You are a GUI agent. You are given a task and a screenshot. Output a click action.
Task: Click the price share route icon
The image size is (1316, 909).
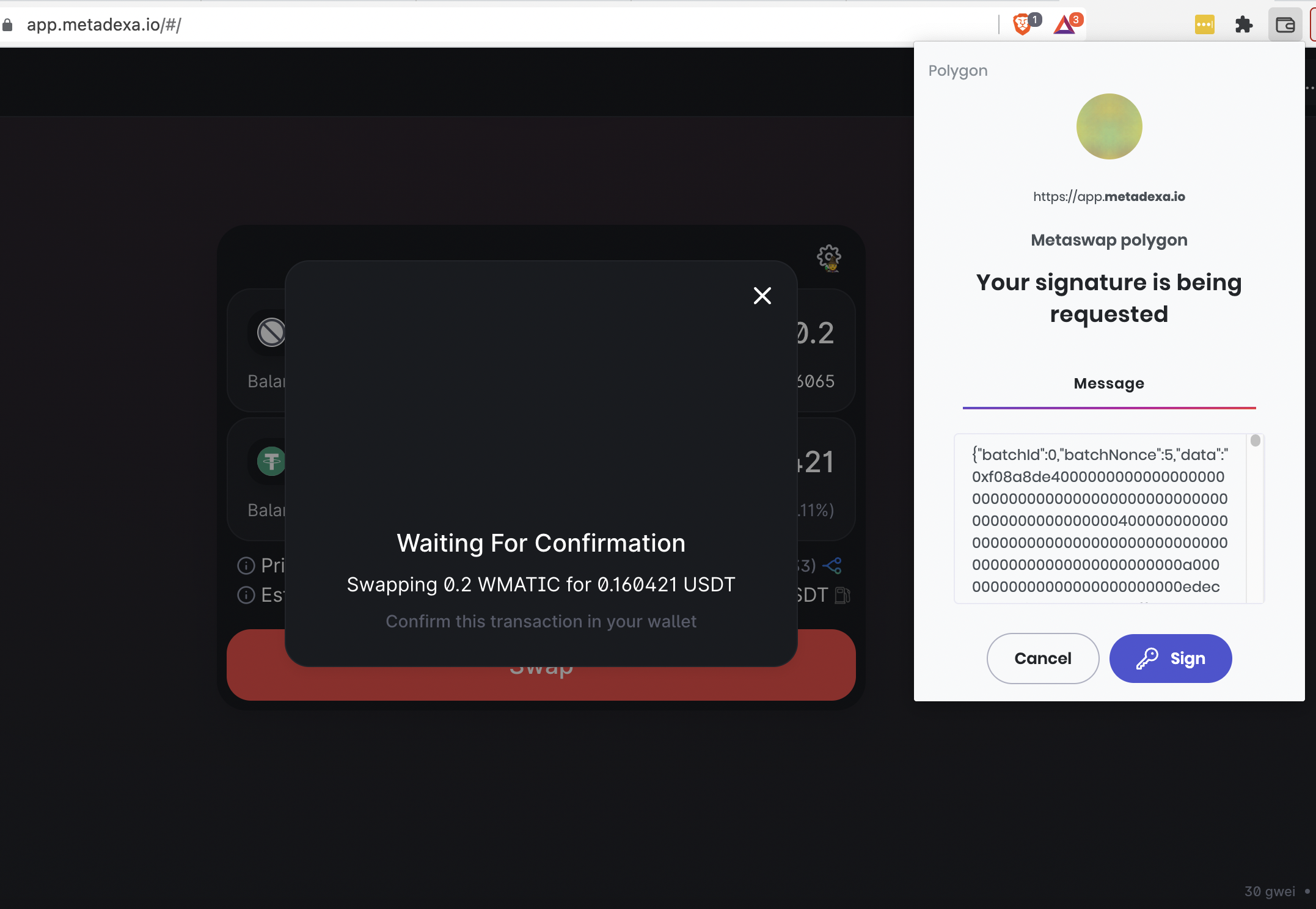832,566
